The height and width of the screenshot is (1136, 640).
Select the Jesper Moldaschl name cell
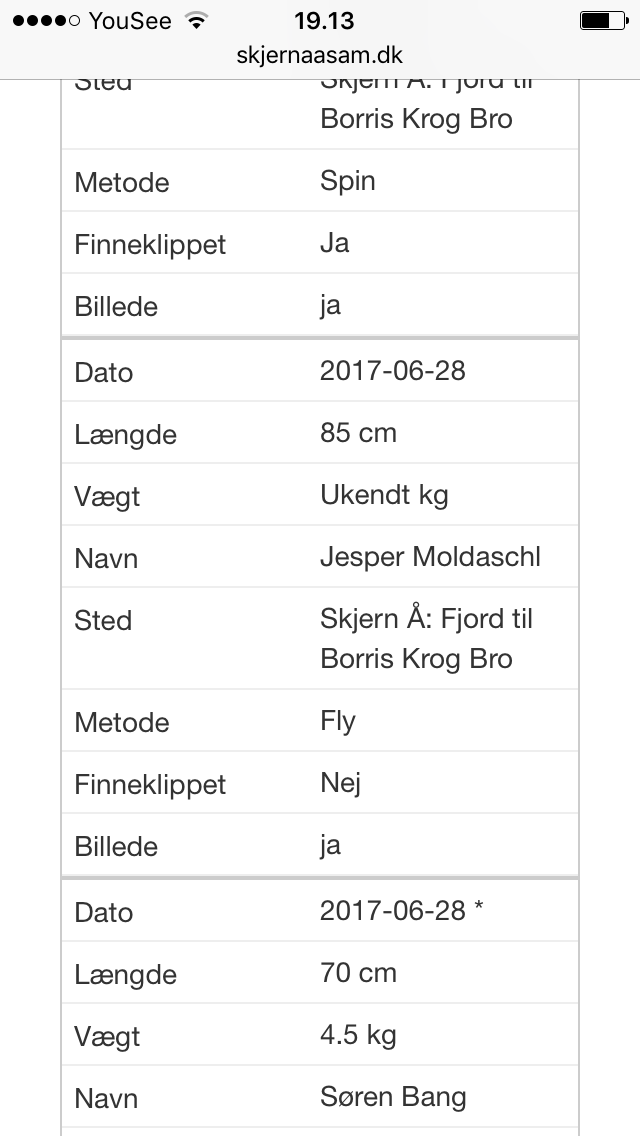431,556
